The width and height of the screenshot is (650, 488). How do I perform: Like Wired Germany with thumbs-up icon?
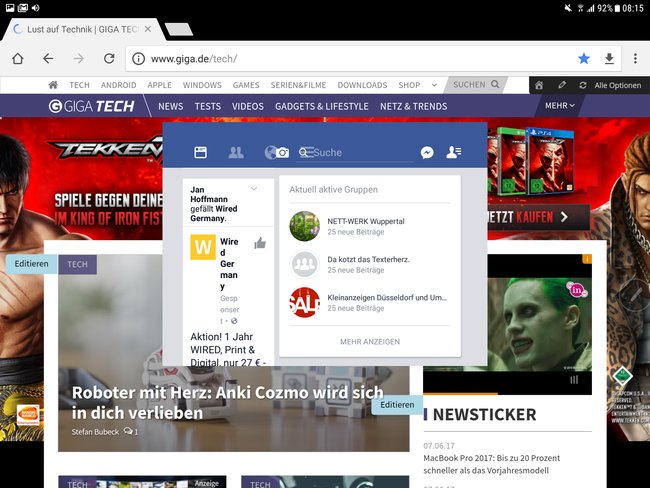(x=260, y=243)
